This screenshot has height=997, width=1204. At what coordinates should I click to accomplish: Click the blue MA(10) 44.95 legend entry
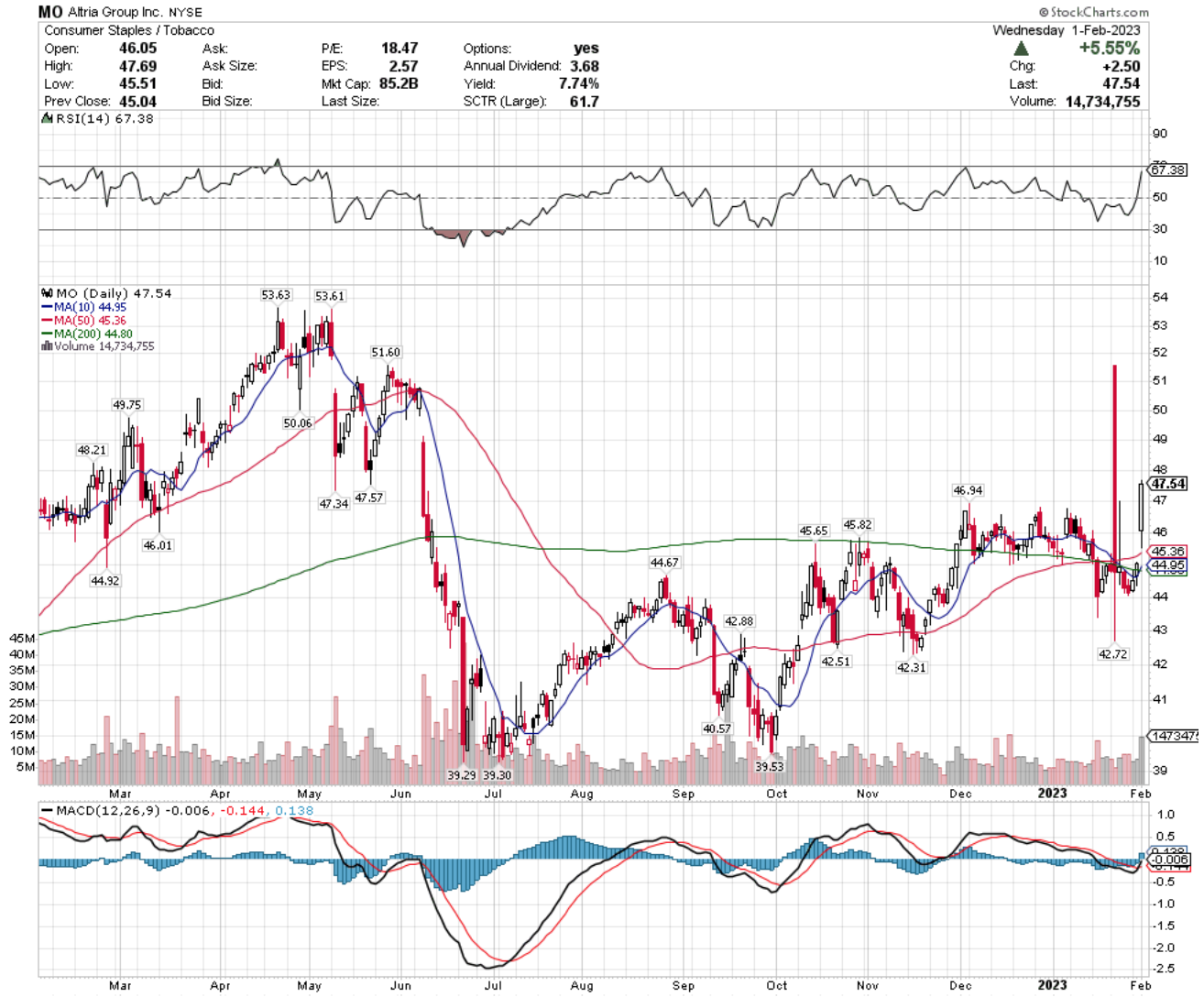[84, 307]
